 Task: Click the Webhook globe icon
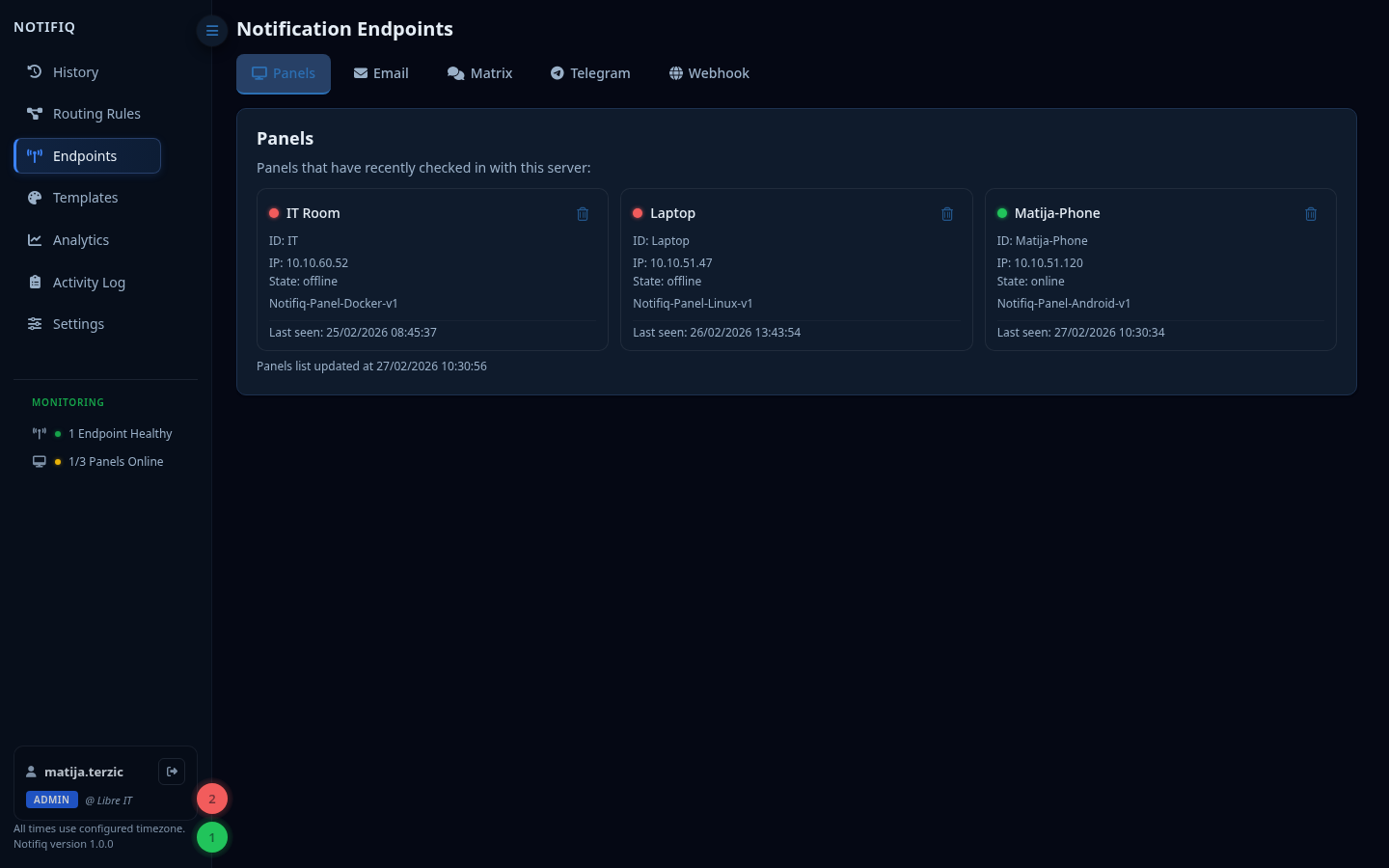676,73
